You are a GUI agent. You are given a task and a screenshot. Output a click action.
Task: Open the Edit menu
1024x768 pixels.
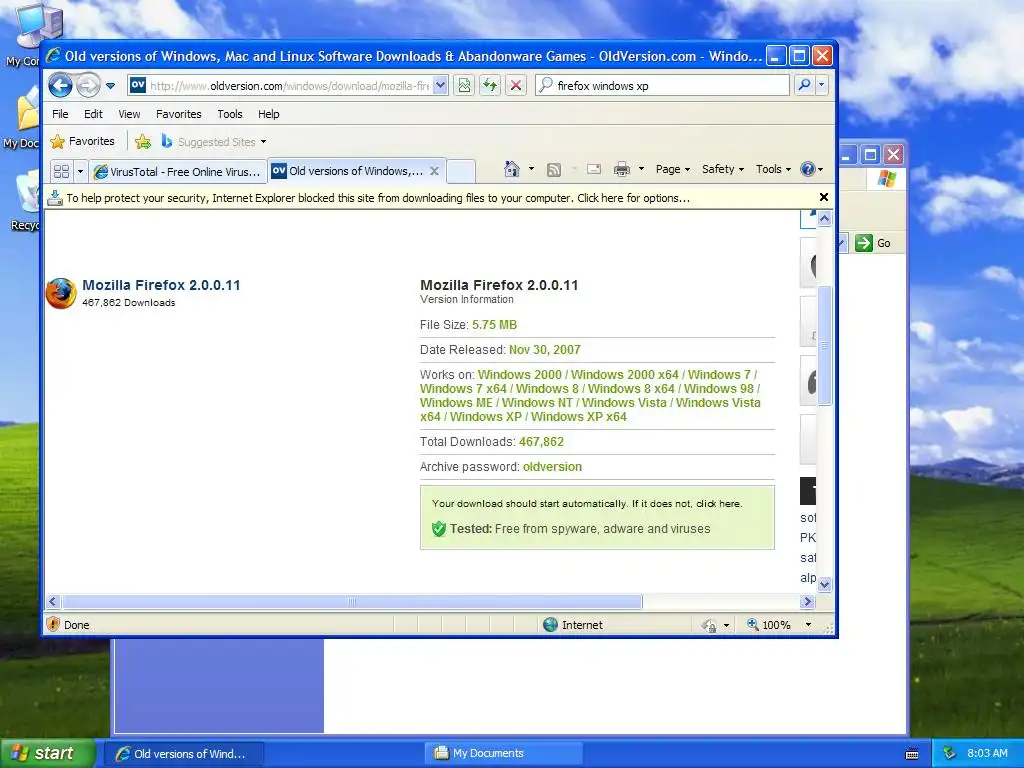pyautogui.click(x=93, y=114)
